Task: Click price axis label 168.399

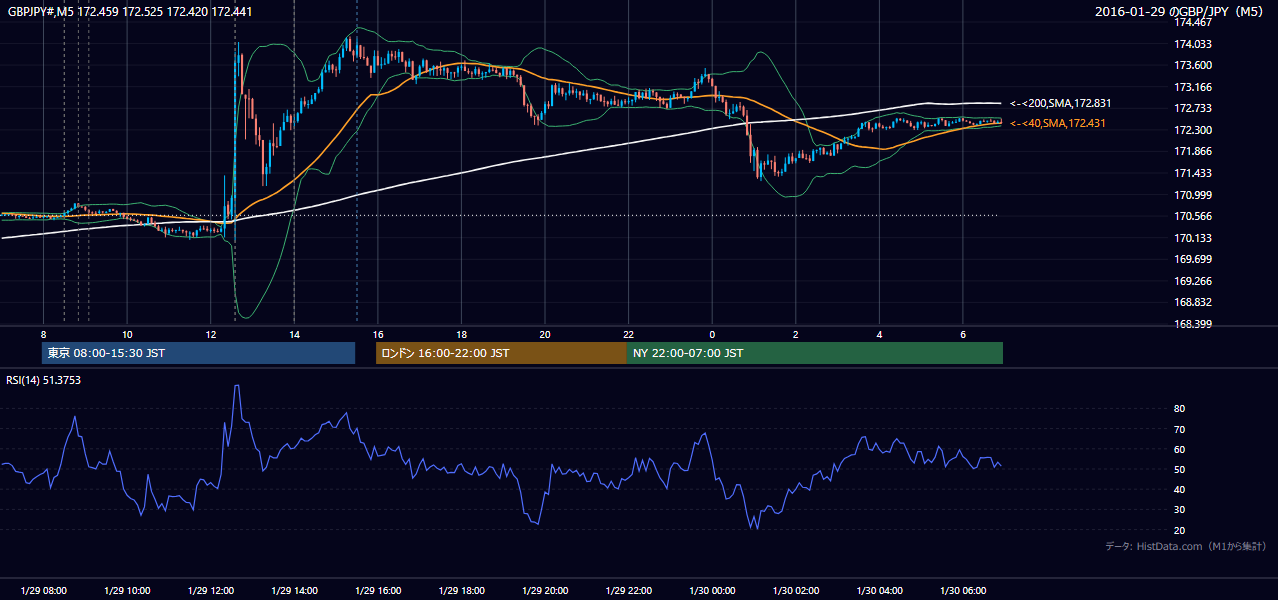Action: click(1192, 324)
